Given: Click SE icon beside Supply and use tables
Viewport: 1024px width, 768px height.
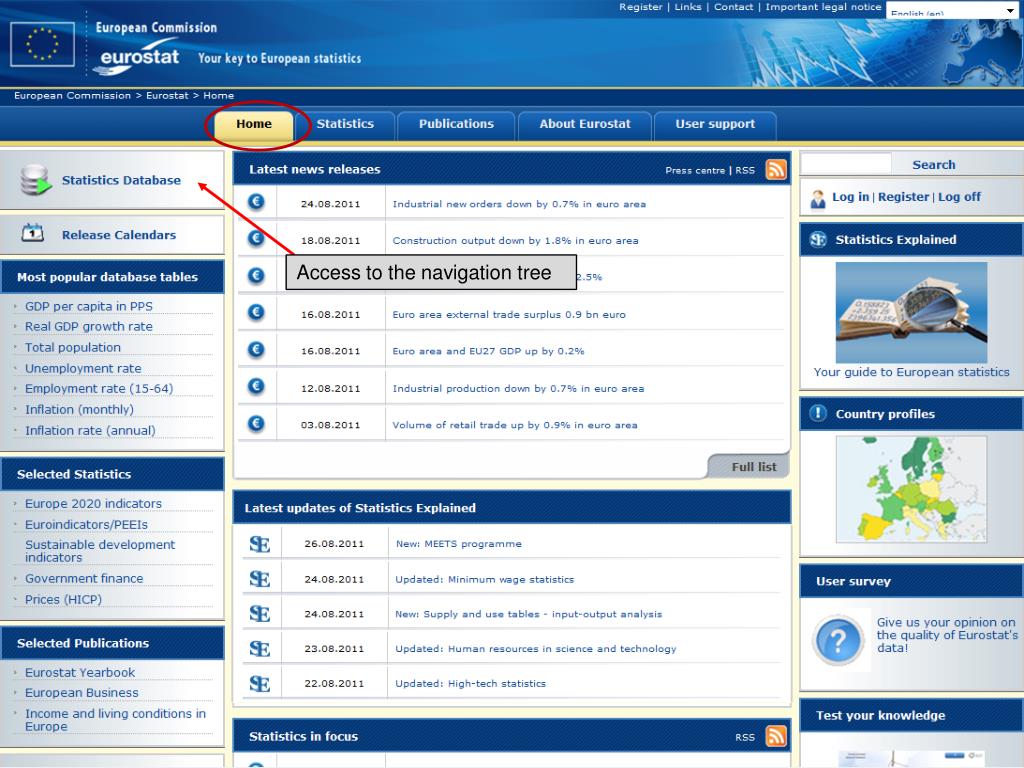Looking at the screenshot, I should [259, 613].
